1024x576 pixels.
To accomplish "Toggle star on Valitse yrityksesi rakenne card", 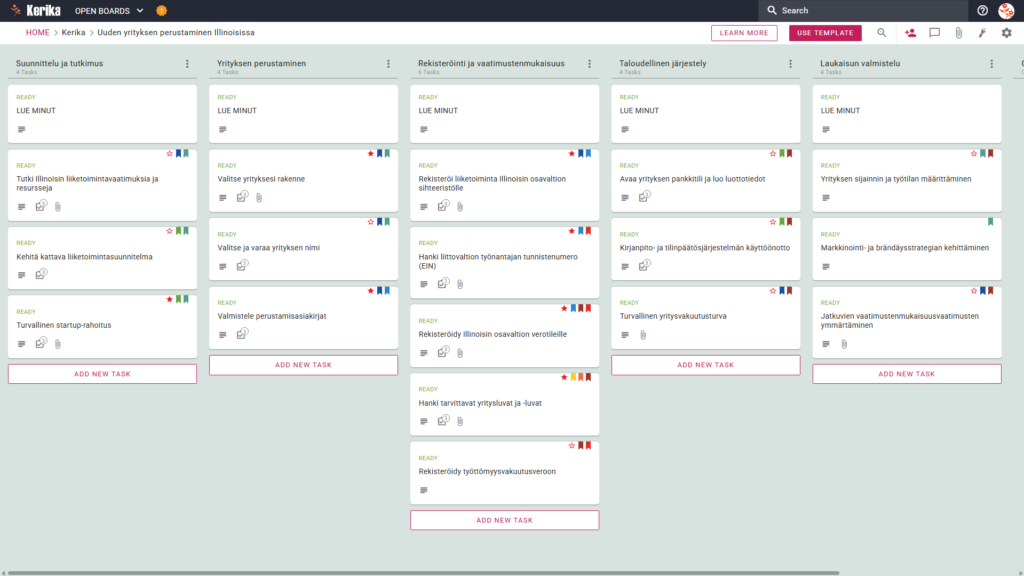I will (371, 153).
